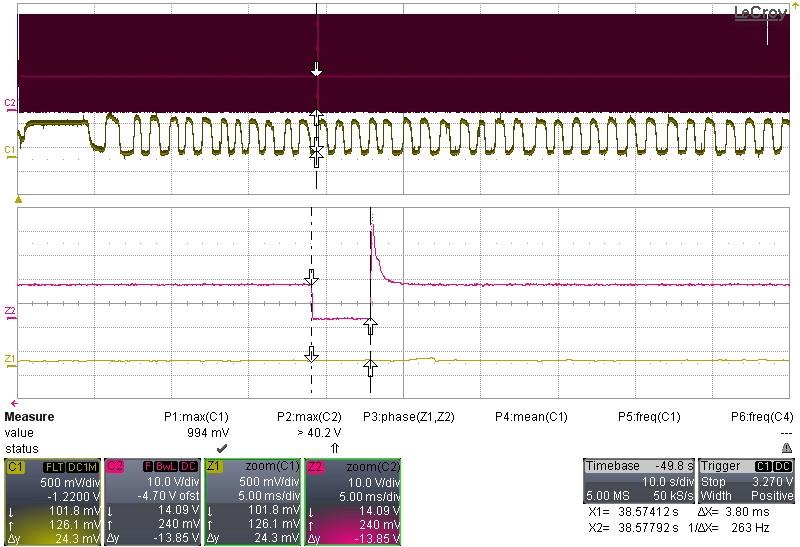Click the 994 mV measurement value
Image resolution: width=800 pixels, height=547 pixels.
(x=208, y=433)
